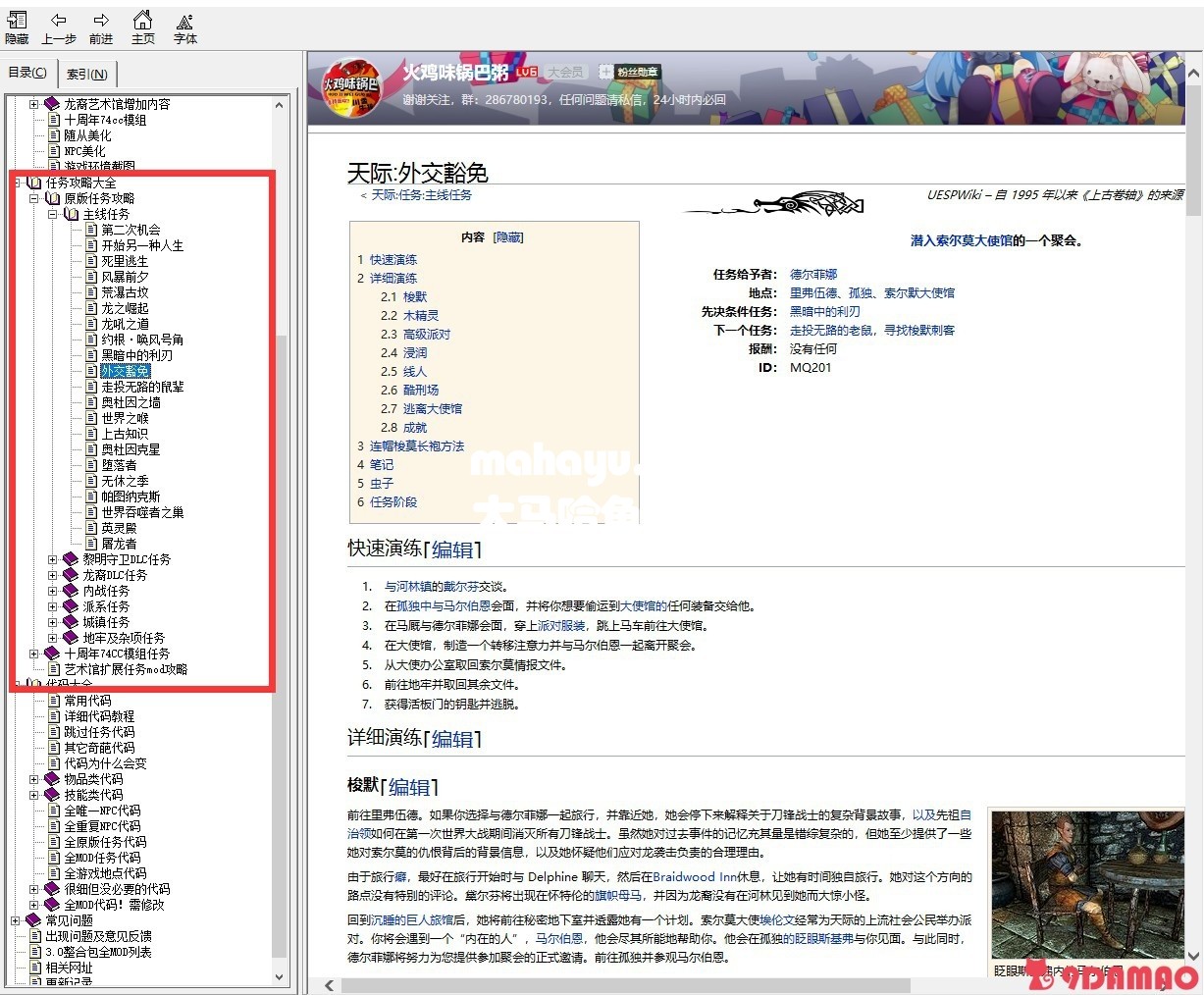
Task: Click the page icon beside 龙之崛起
Action: 90,308
